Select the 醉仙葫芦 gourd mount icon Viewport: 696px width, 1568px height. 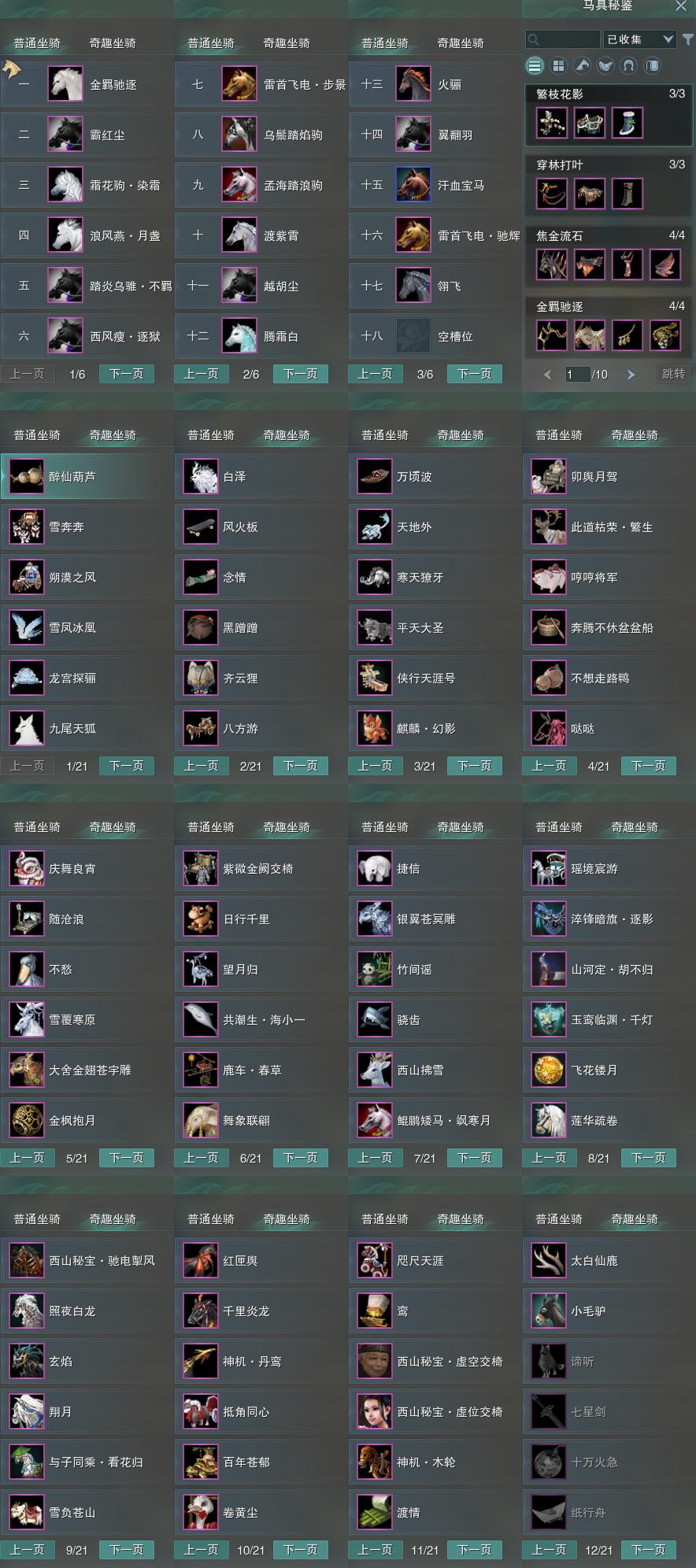(27, 477)
